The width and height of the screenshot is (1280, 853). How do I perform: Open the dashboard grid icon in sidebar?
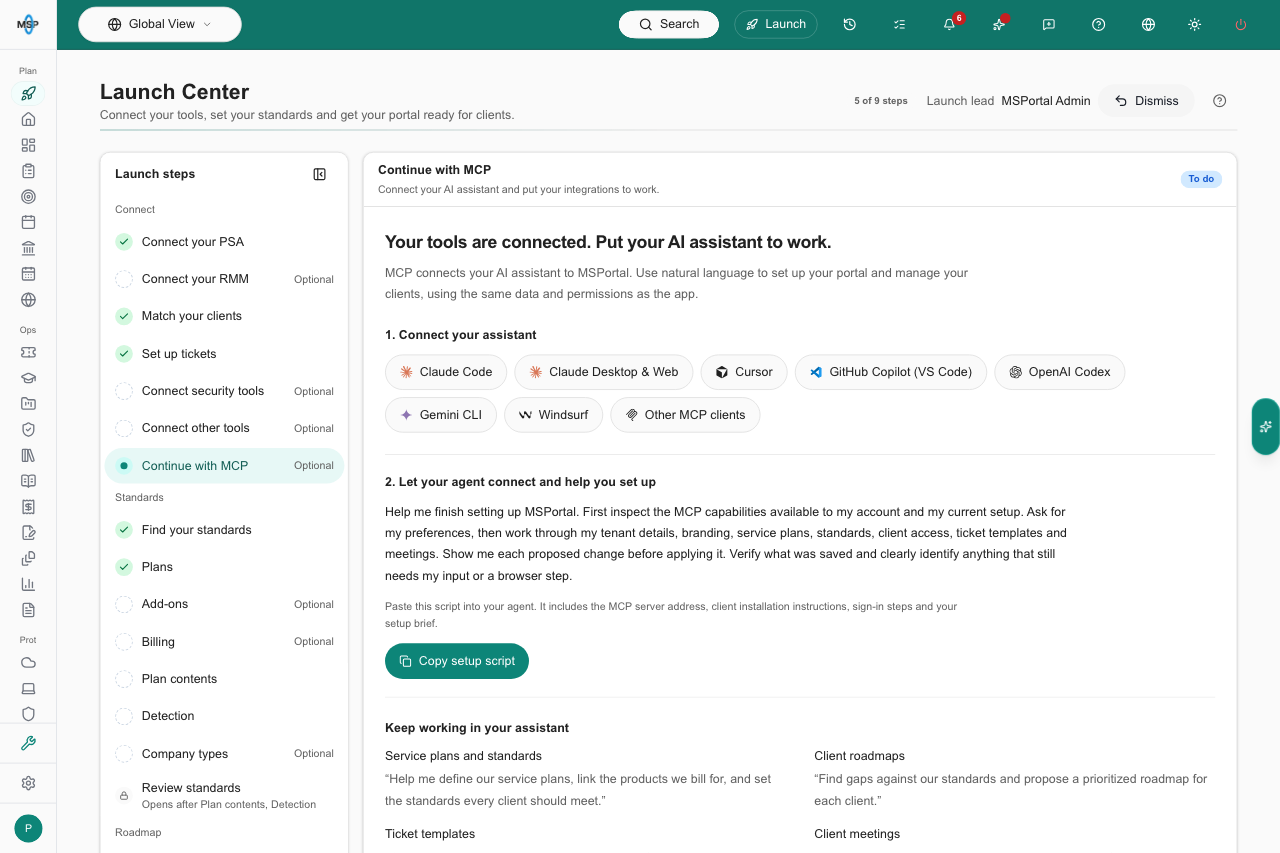(28, 145)
